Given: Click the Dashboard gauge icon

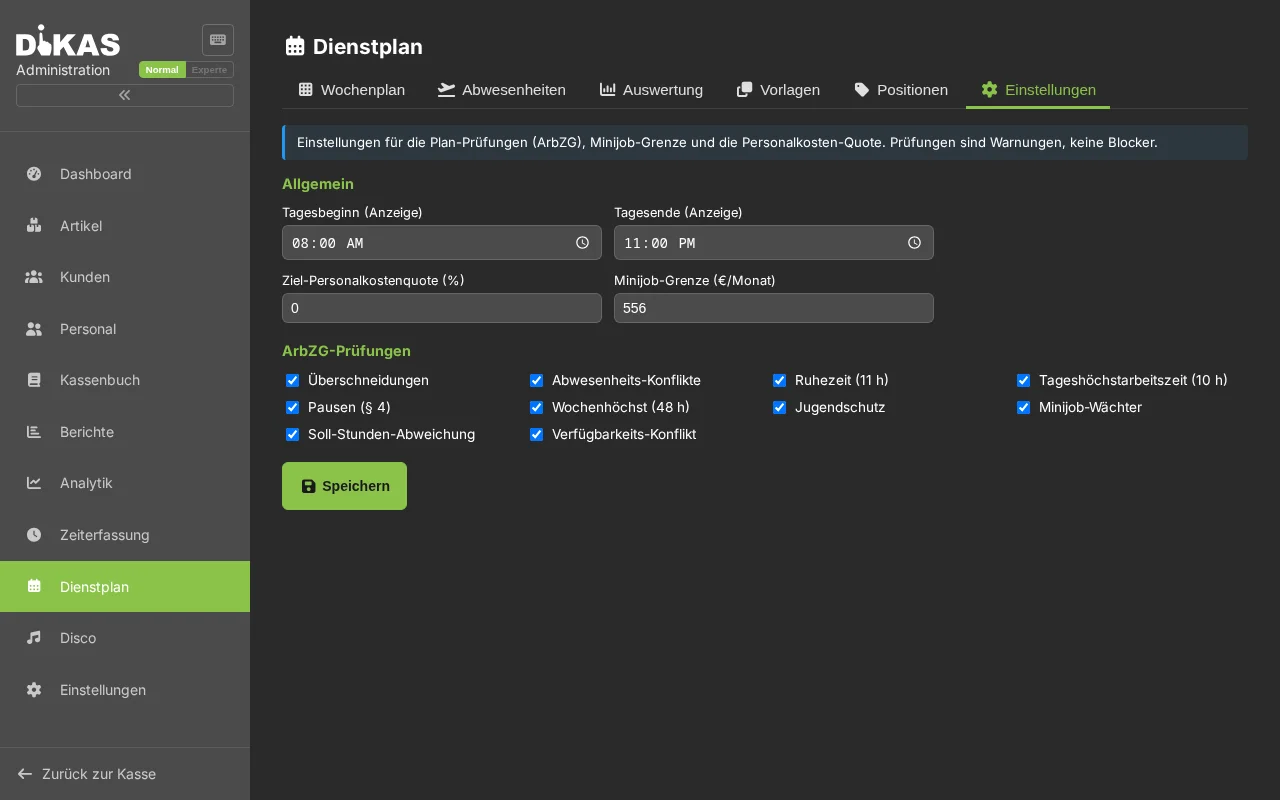Looking at the screenshot, I should point(34,174).
